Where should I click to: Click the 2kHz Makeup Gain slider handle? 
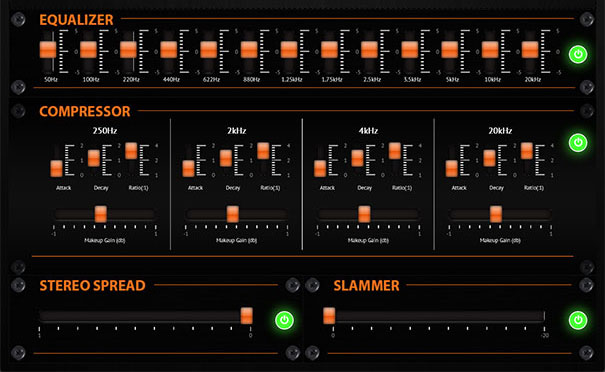pos(233,214)
